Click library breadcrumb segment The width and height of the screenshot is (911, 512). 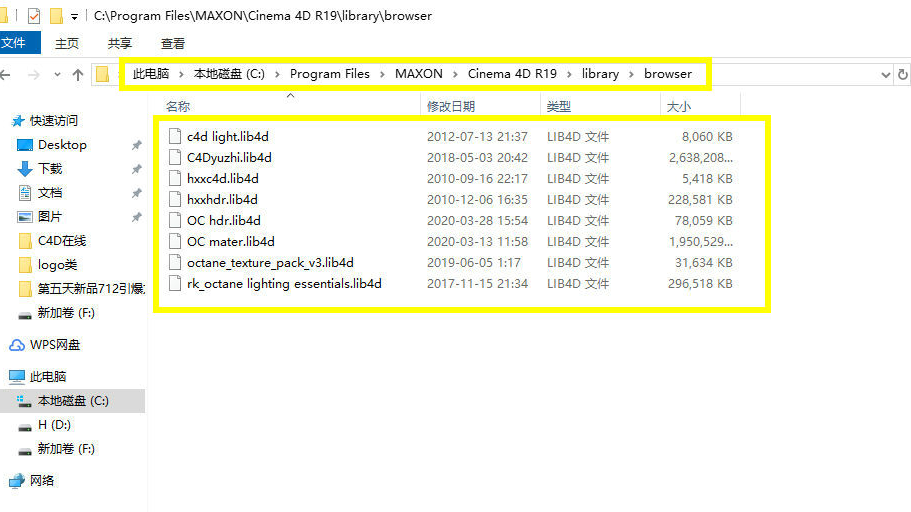[x=600, y=74]
